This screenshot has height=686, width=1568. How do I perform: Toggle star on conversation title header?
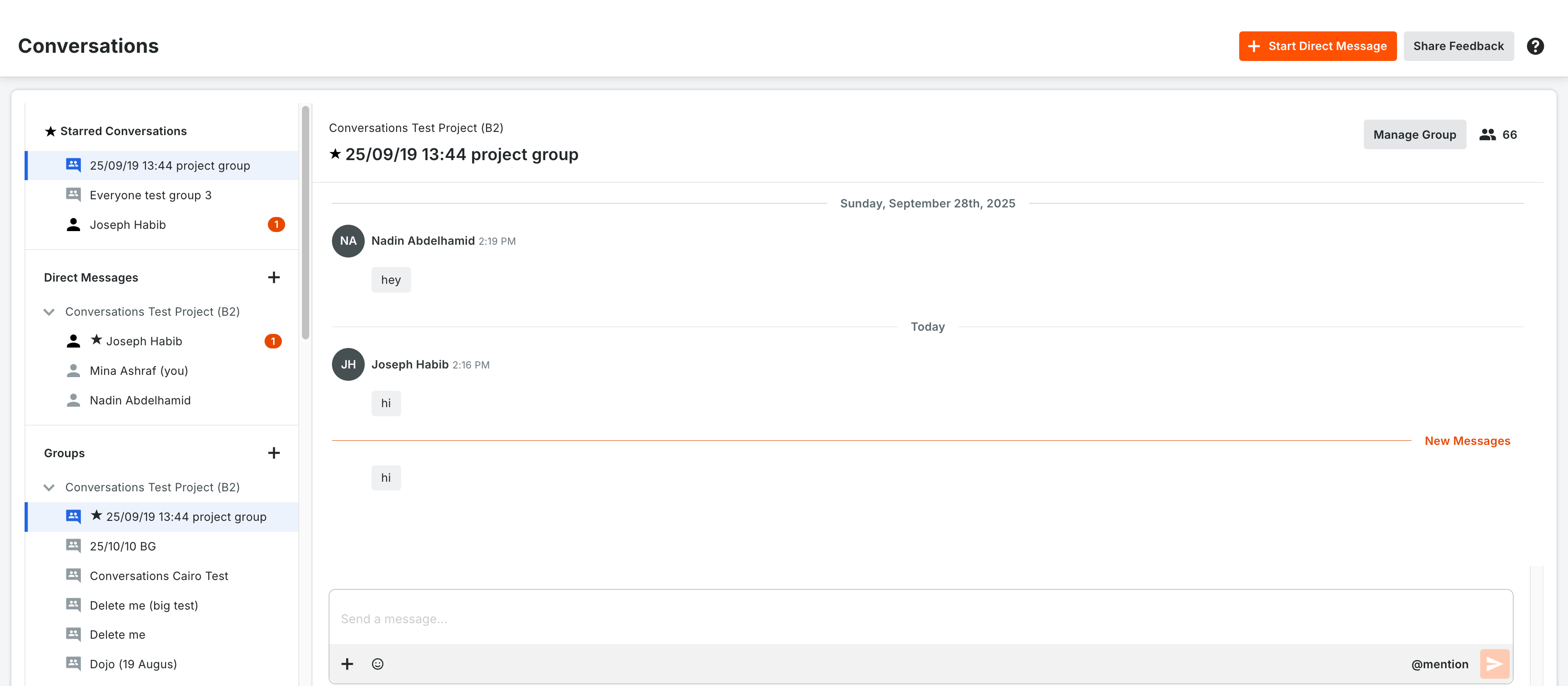click(335, 154)
